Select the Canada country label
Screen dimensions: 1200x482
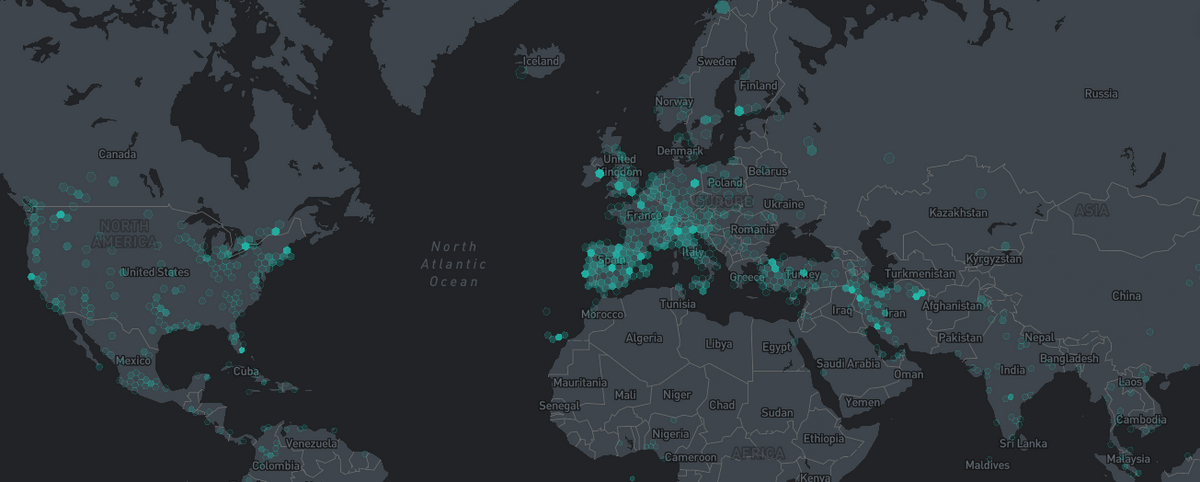point(117,155)
